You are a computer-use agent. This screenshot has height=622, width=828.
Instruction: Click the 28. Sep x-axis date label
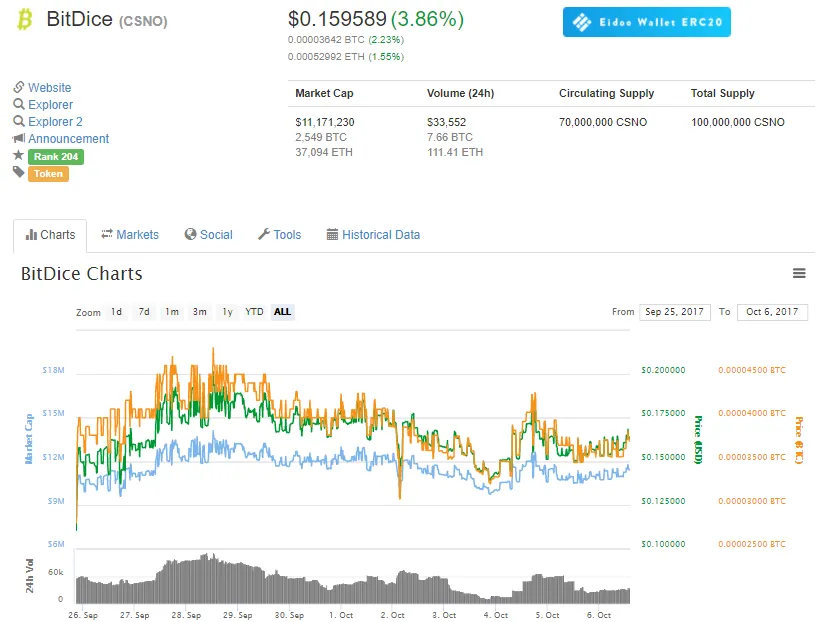[186, 615]
